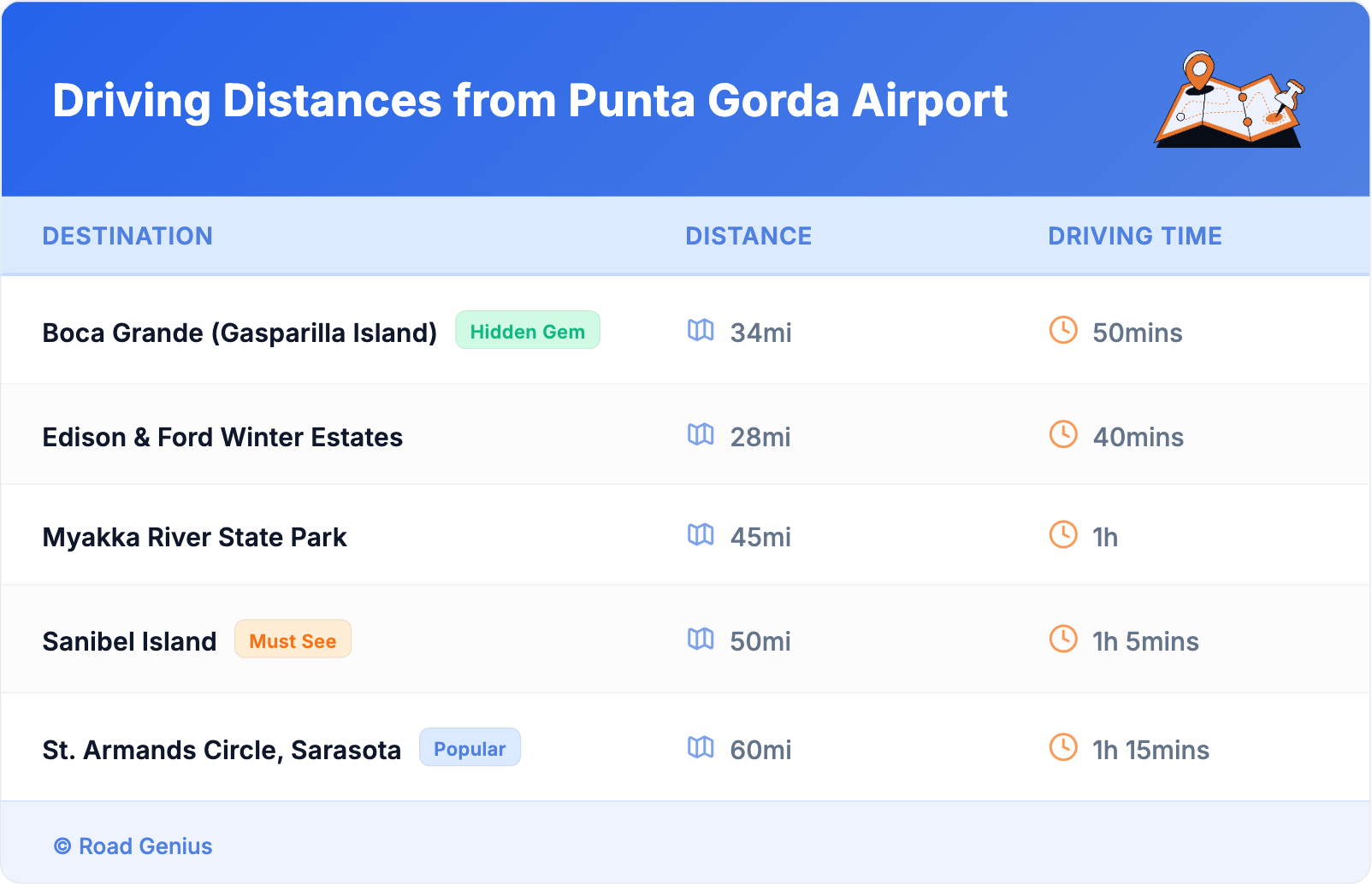Click the map icon beside 34mi
Screen dimensions: 1372x884
coord(701,333)
